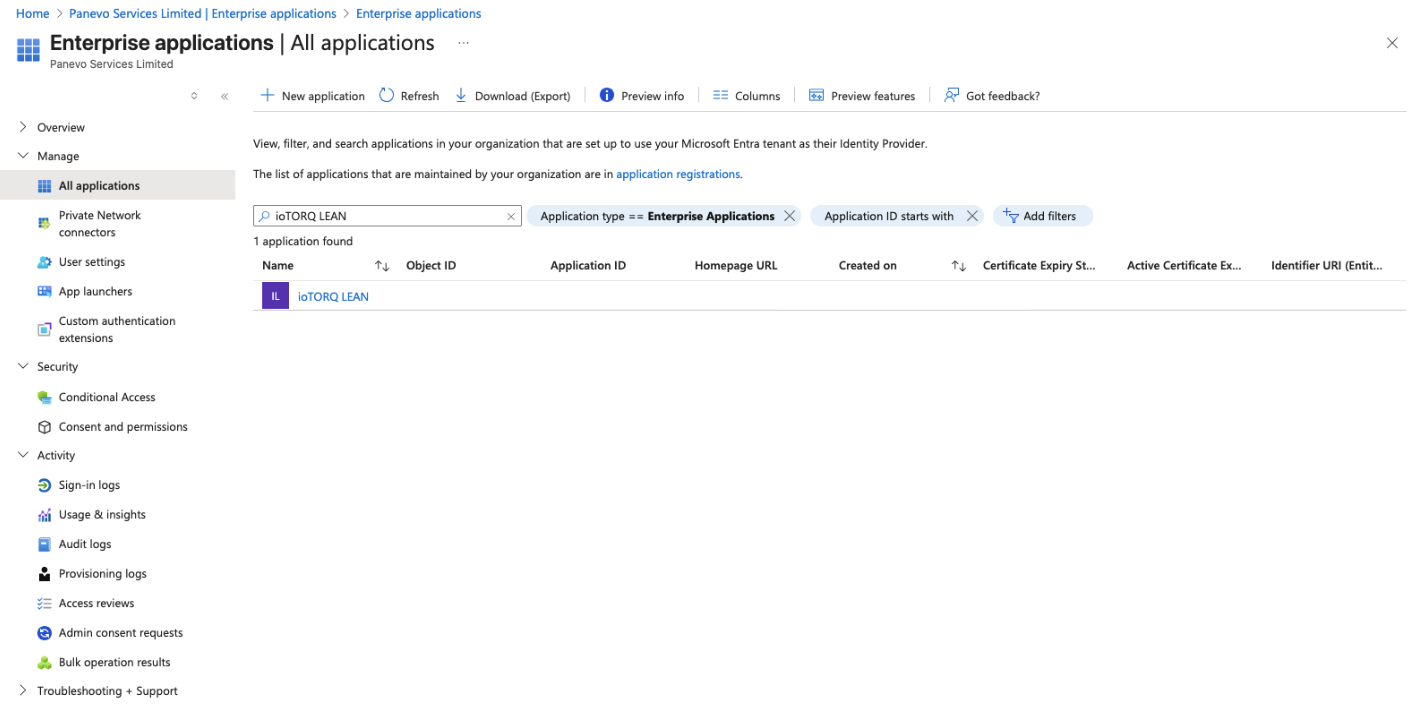Open Preview info
1418x722 pixels.
tap(641, 96)
